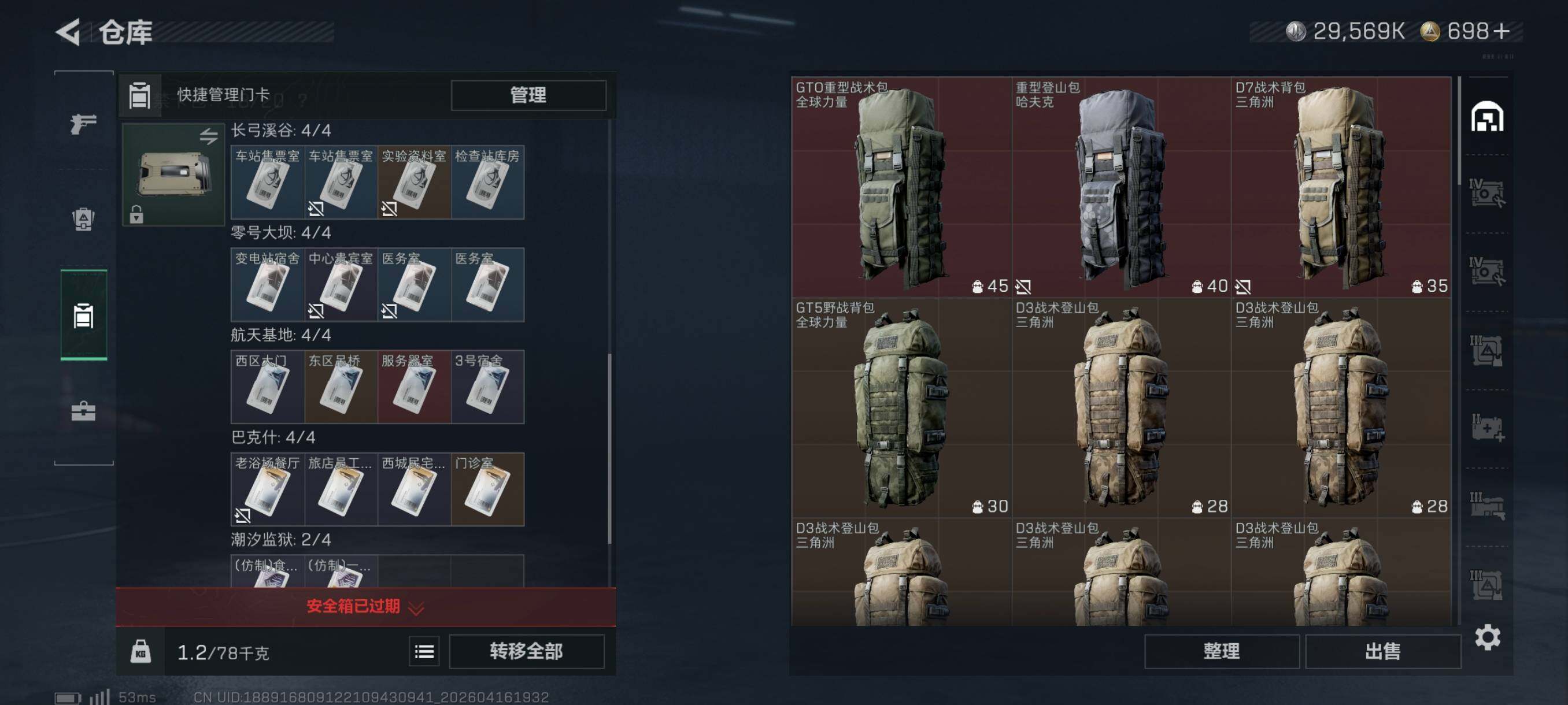Go back with the arrow beside 仓库
Screen dimensions: 1568x705
click(68, 32)
